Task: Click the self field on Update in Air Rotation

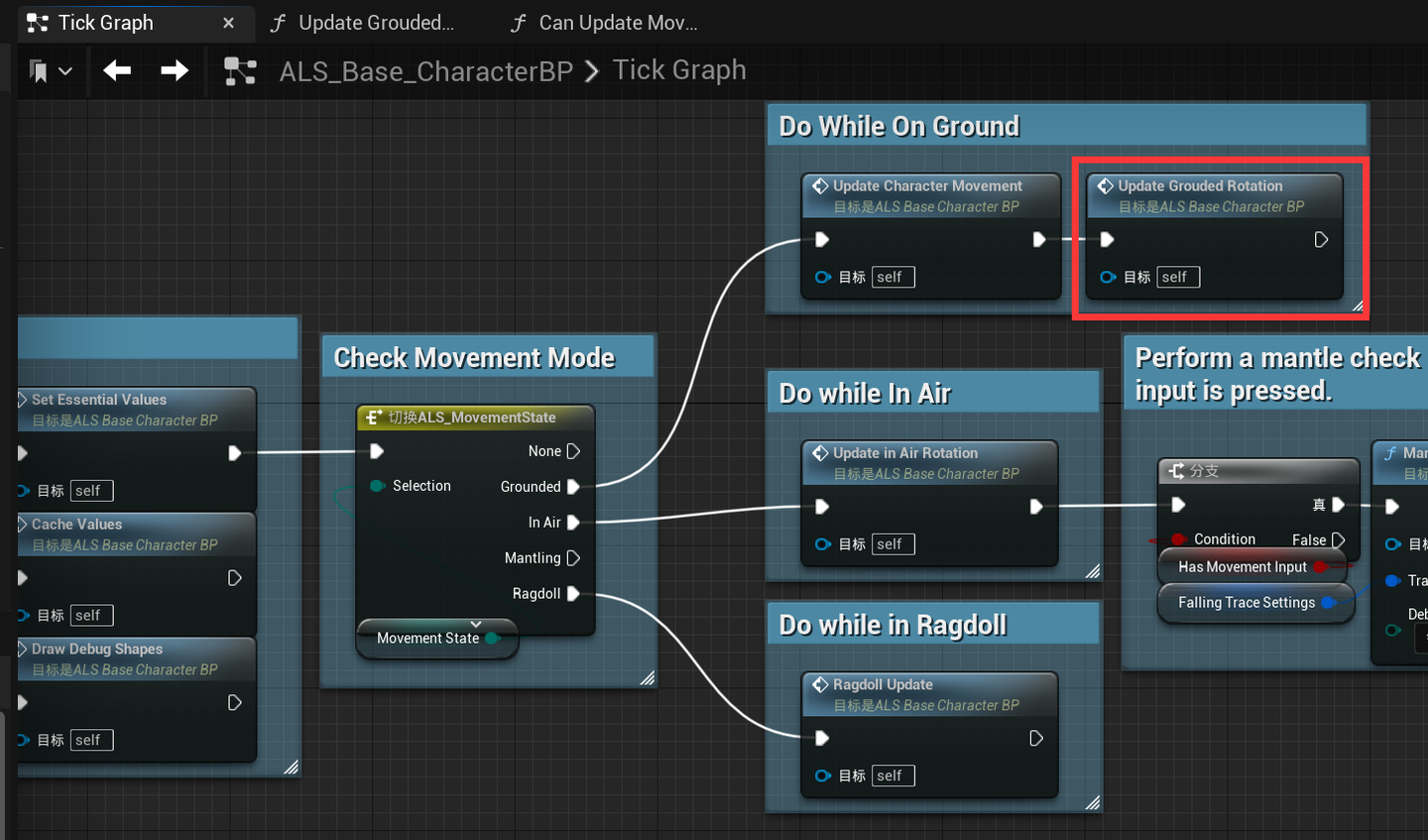Action: point(893,543)
